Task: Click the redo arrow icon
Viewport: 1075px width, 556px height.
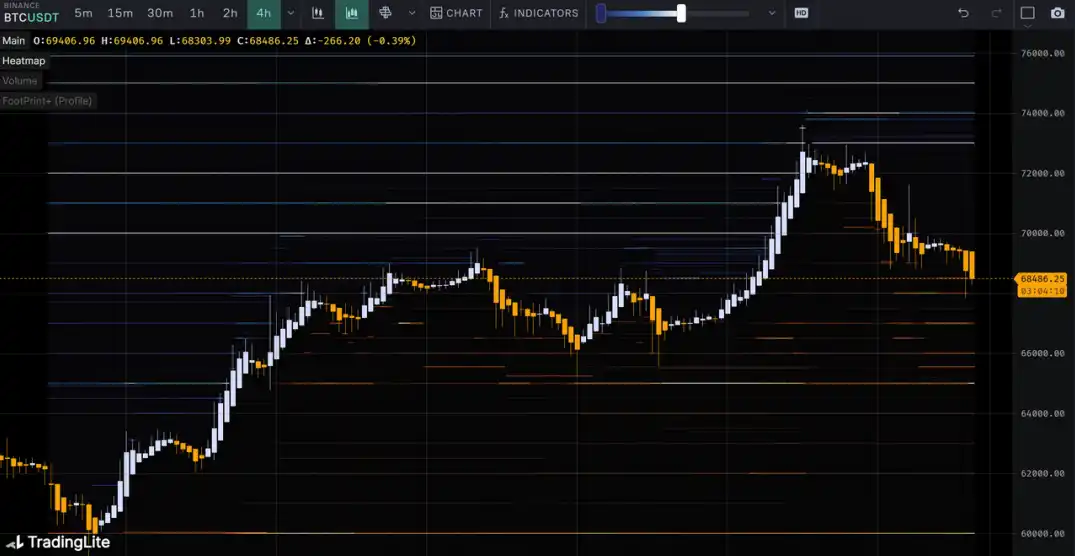Action: [x=995, y=13]
